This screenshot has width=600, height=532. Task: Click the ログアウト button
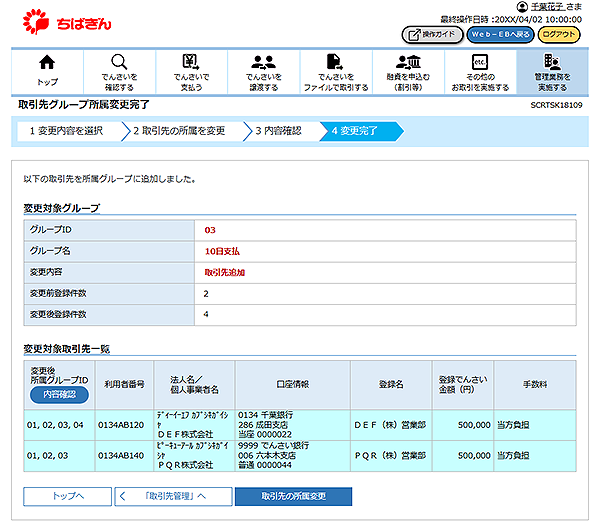(559, 35)
